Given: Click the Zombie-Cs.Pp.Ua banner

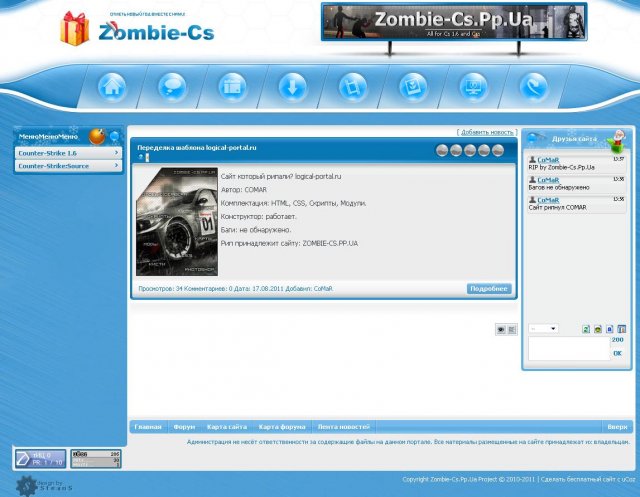Looking at the screenshot, I should [454, 22].
